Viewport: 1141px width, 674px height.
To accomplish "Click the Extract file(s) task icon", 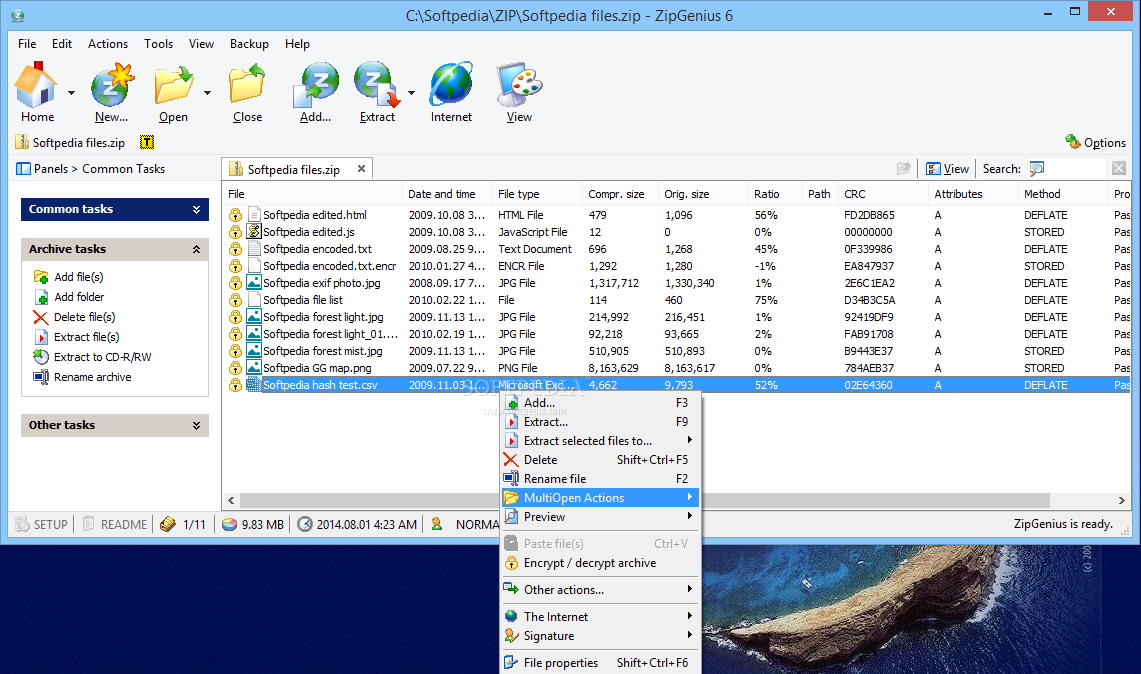I will click(x=41, y=337).
